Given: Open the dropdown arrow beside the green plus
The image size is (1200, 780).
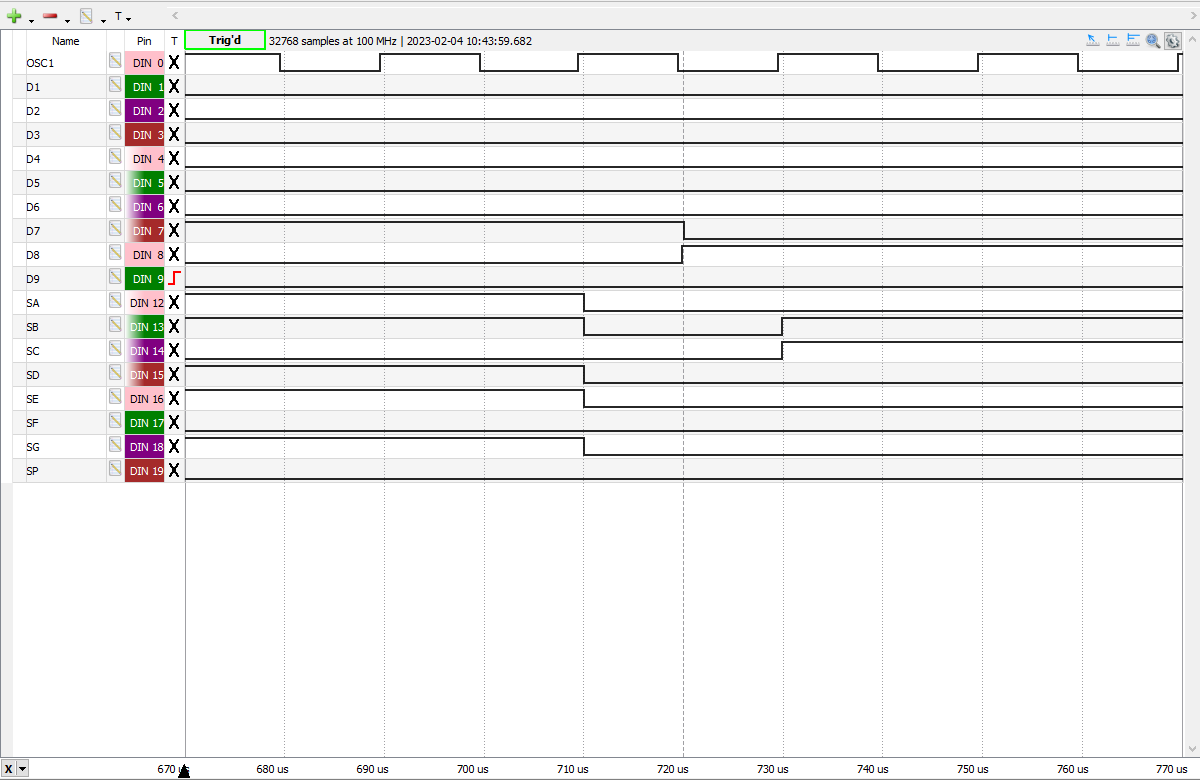Looking at the screenshot, I should [30, 19].
